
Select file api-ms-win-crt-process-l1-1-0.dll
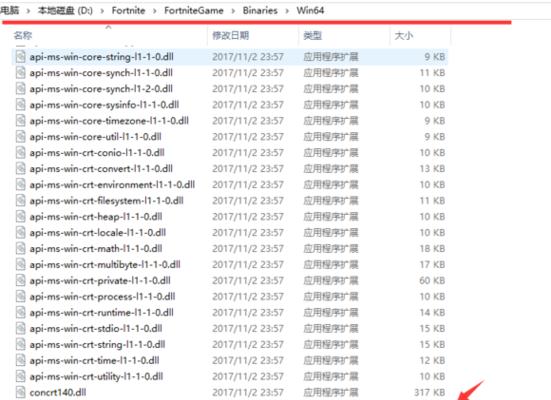[x=102, y=297]
